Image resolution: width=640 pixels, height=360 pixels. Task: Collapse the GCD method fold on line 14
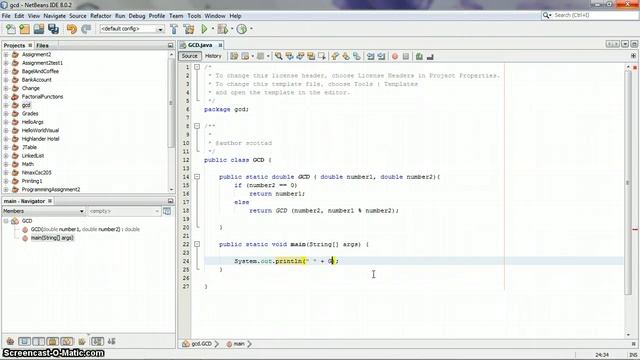click(197, 177)
